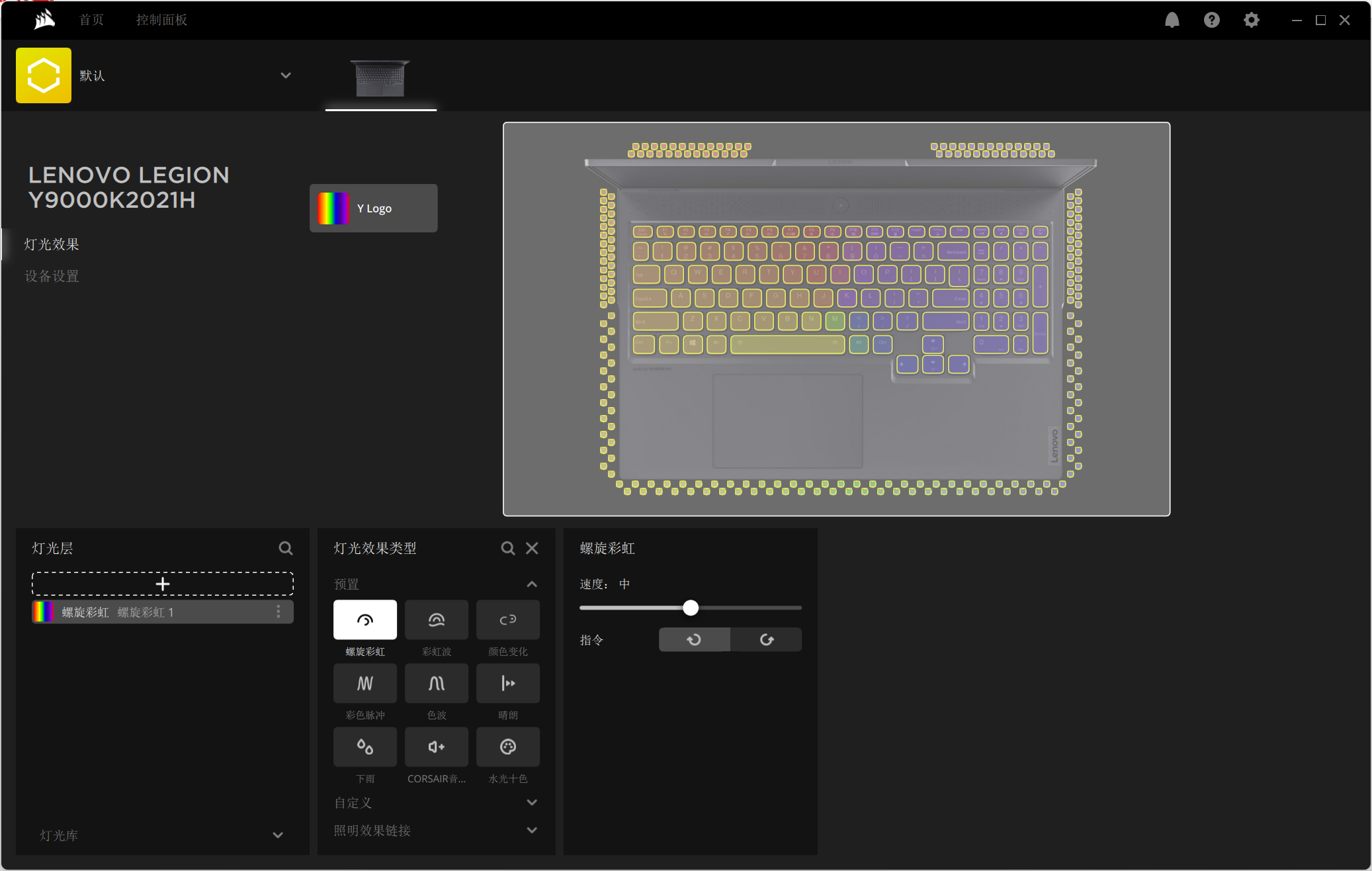1372x871 pixels.
Task: Click the M key on keyboard preview
Action: 835,321
